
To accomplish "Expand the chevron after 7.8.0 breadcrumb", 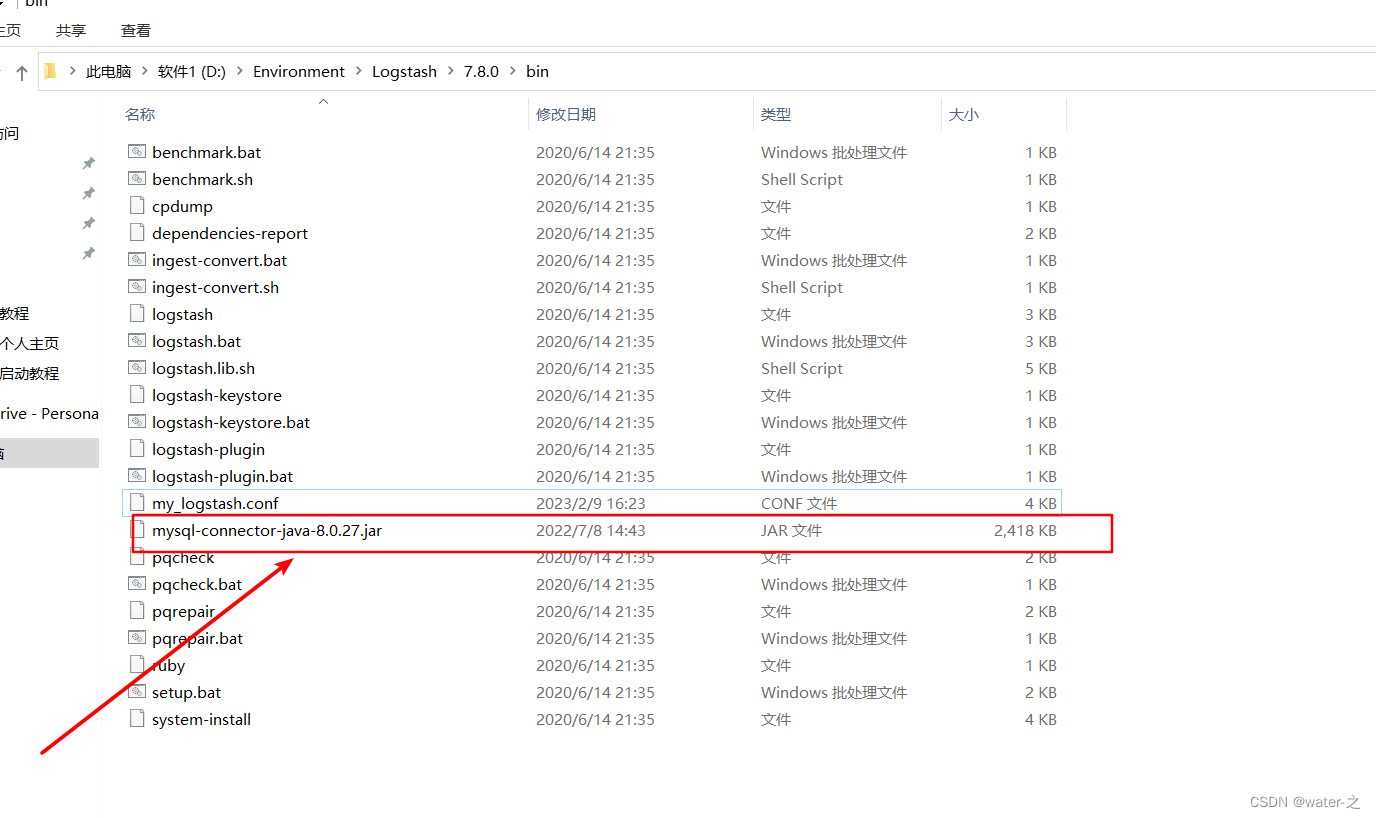I will click(513, 71).
